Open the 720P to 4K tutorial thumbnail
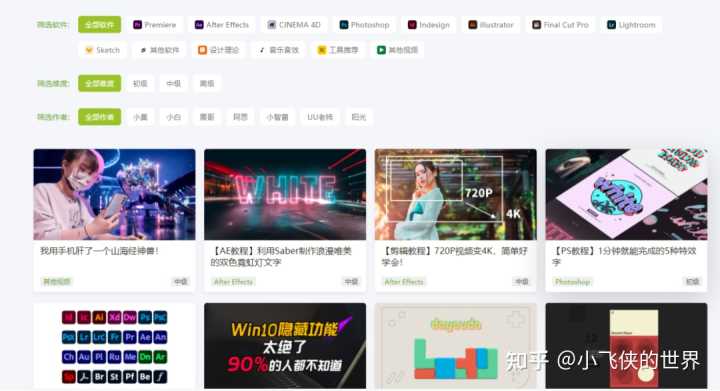The height and width of the screenshot is (391, 720). click(456, 194)
